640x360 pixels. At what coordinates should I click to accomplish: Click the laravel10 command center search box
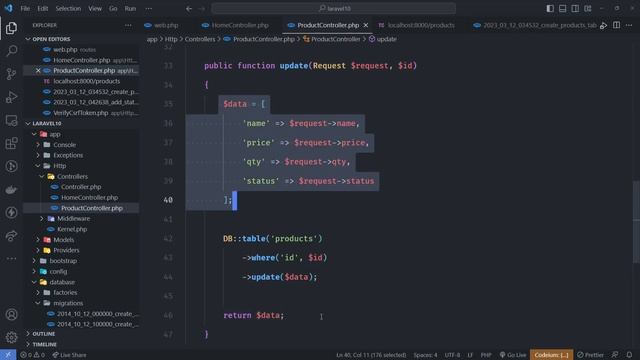coord(333,8)
